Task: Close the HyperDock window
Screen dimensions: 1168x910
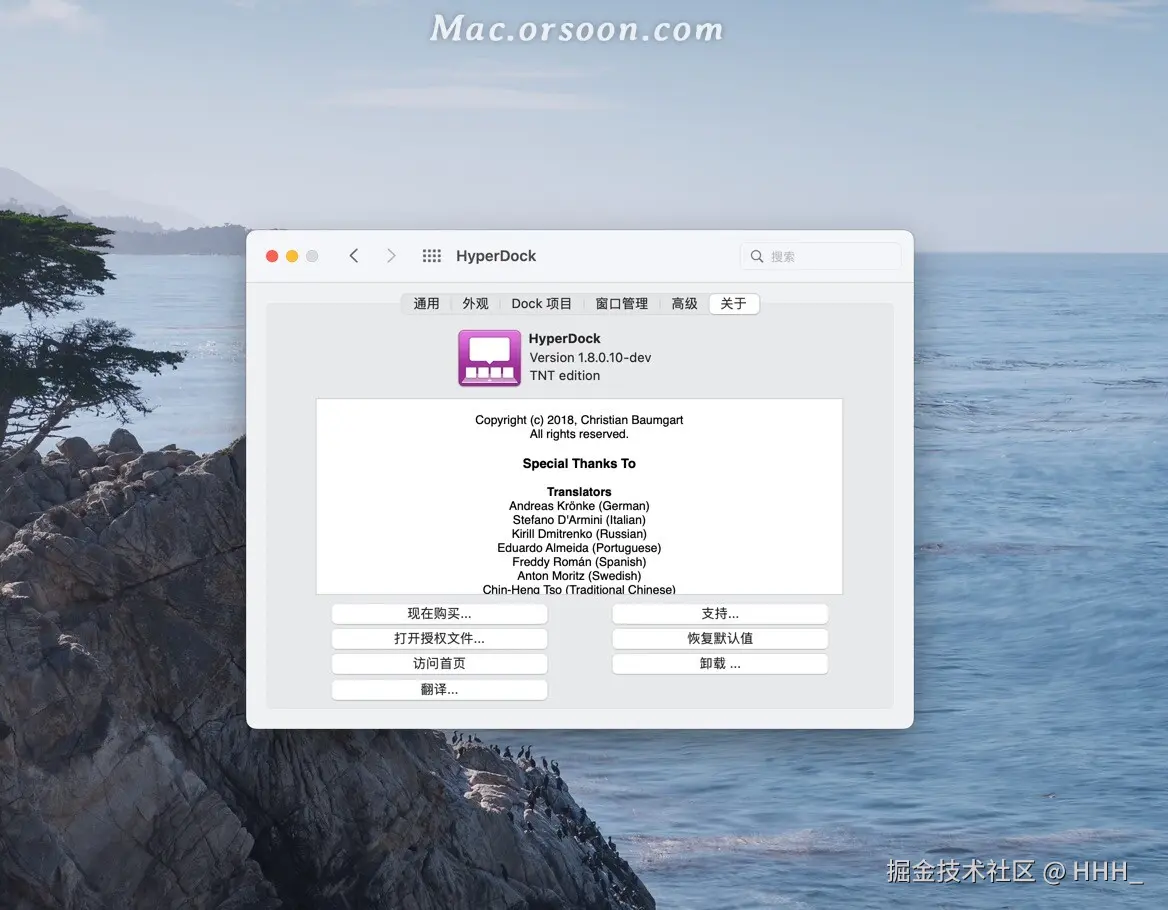Action: [x=272, y=256]
